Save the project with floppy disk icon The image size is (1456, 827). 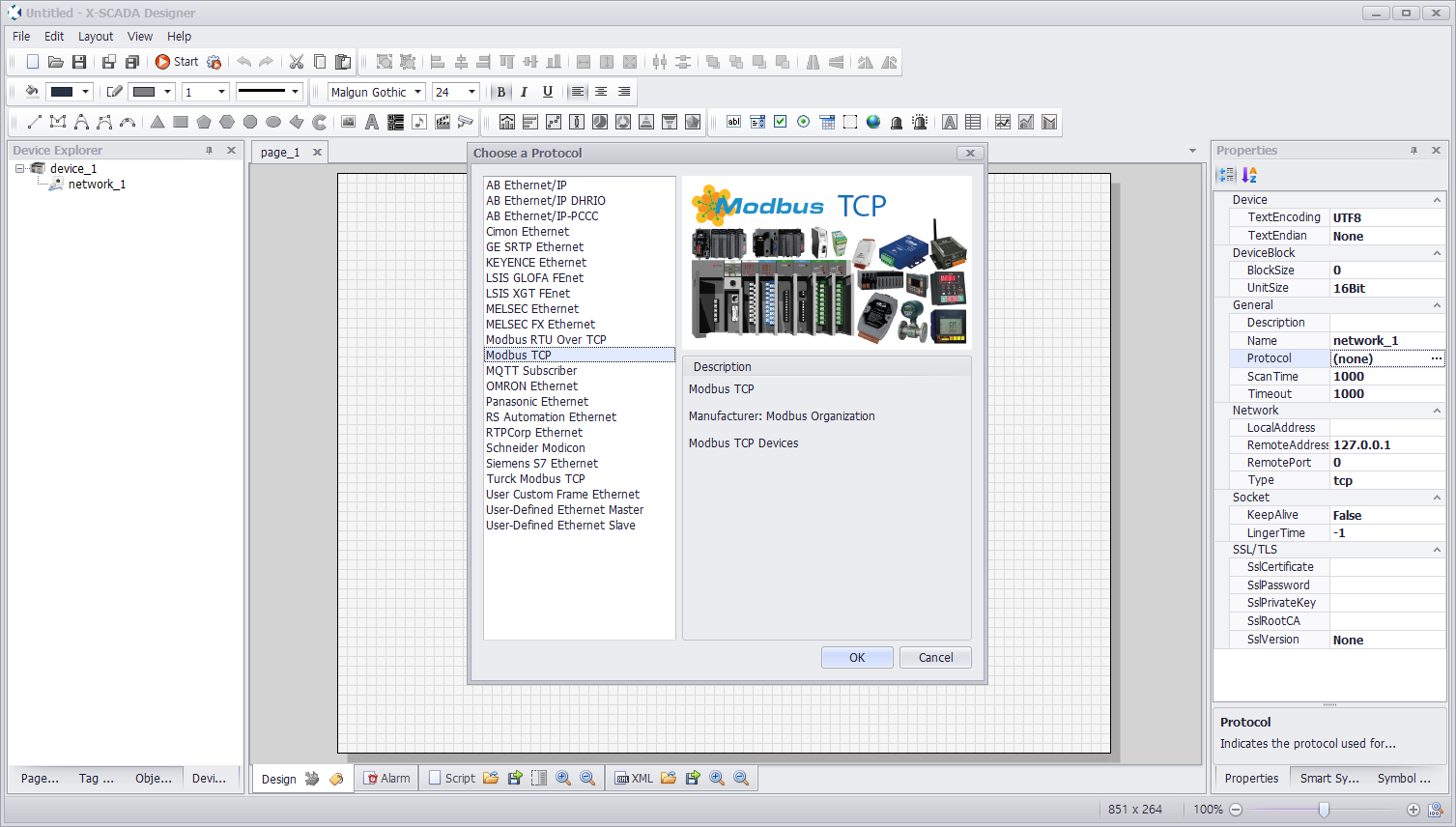point(79,62)
